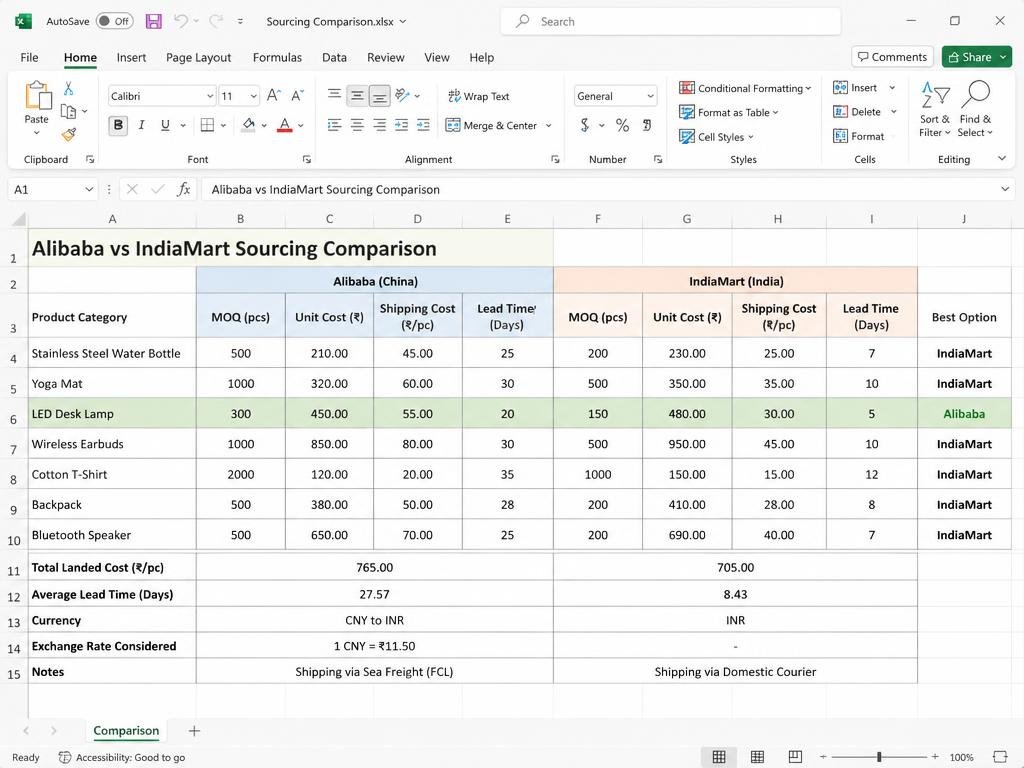Switch to the Review tab
This screenshot has height=768, width=1024.
[385, 57]
